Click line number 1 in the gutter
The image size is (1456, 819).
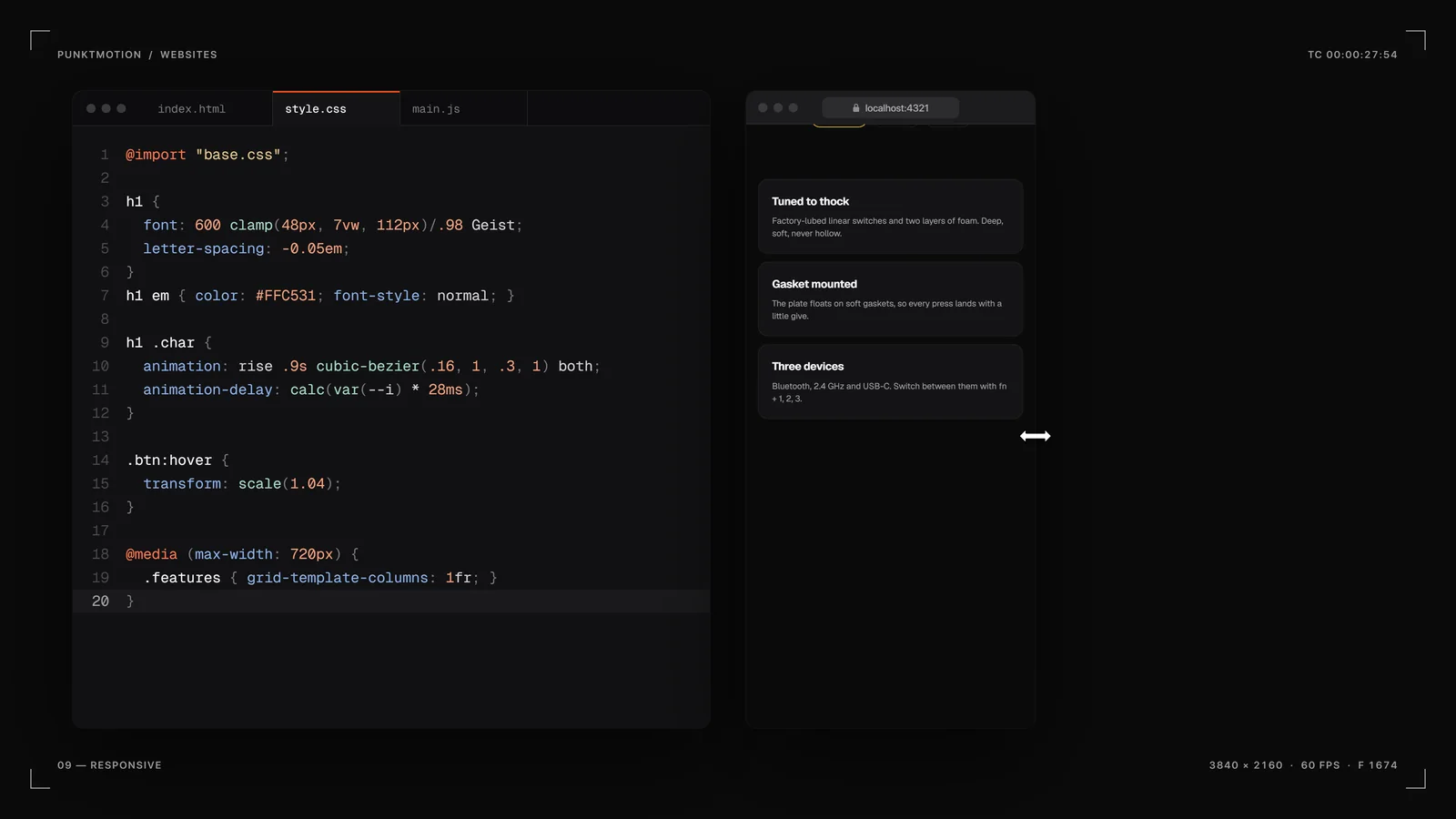pyautogui.click(x=105, y=155)
